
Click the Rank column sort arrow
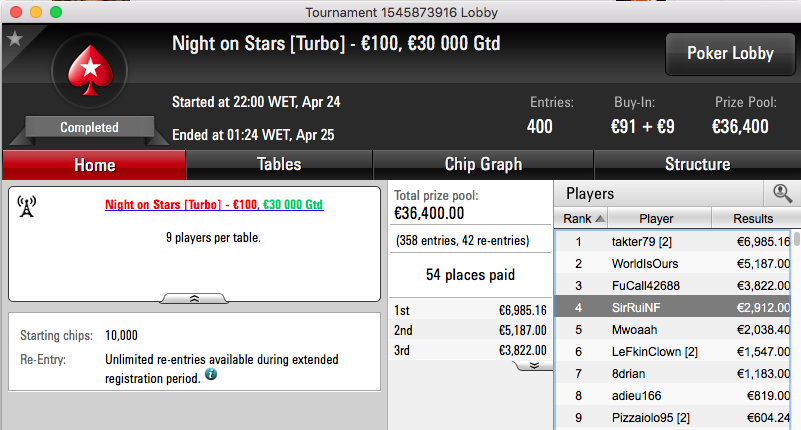(600, 219)
